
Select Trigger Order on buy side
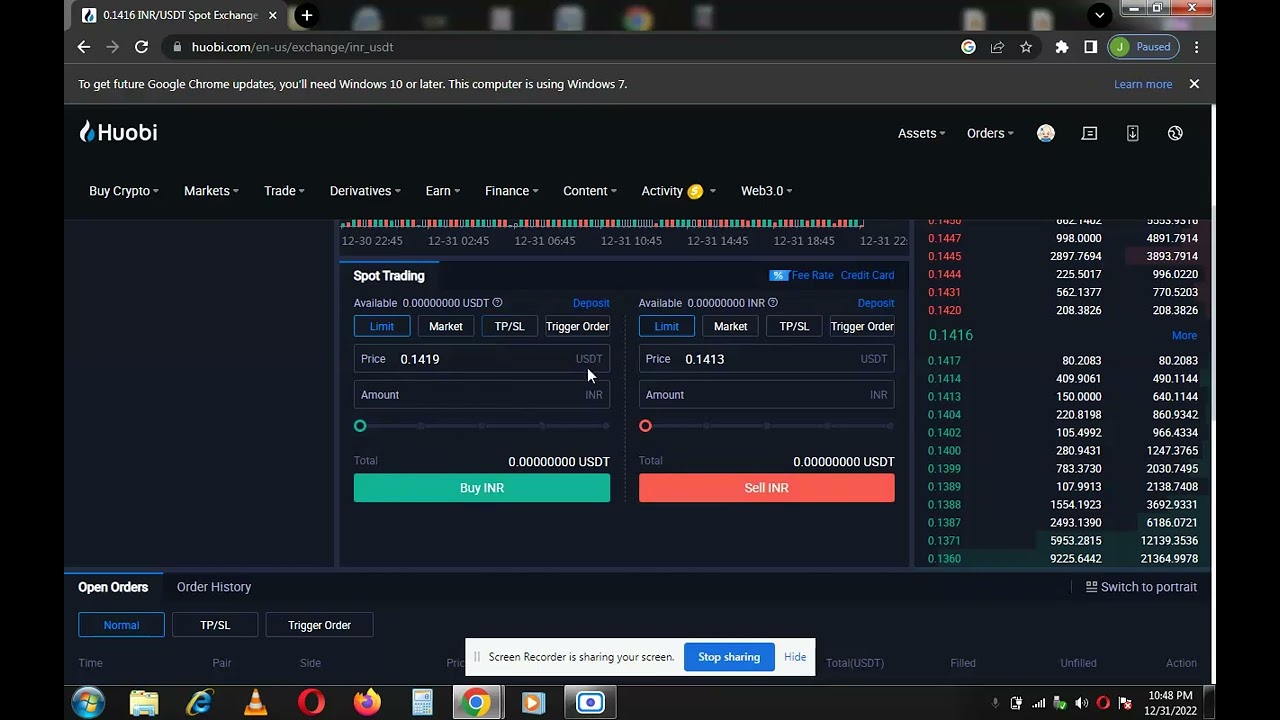577,326
